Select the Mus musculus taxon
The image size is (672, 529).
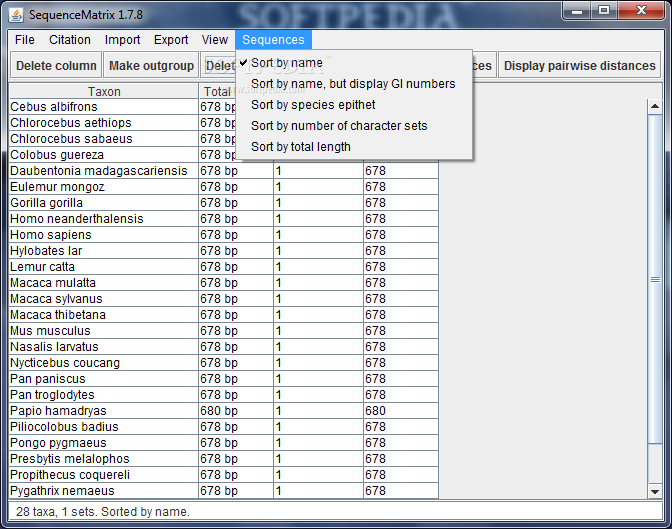pos(103,331)
